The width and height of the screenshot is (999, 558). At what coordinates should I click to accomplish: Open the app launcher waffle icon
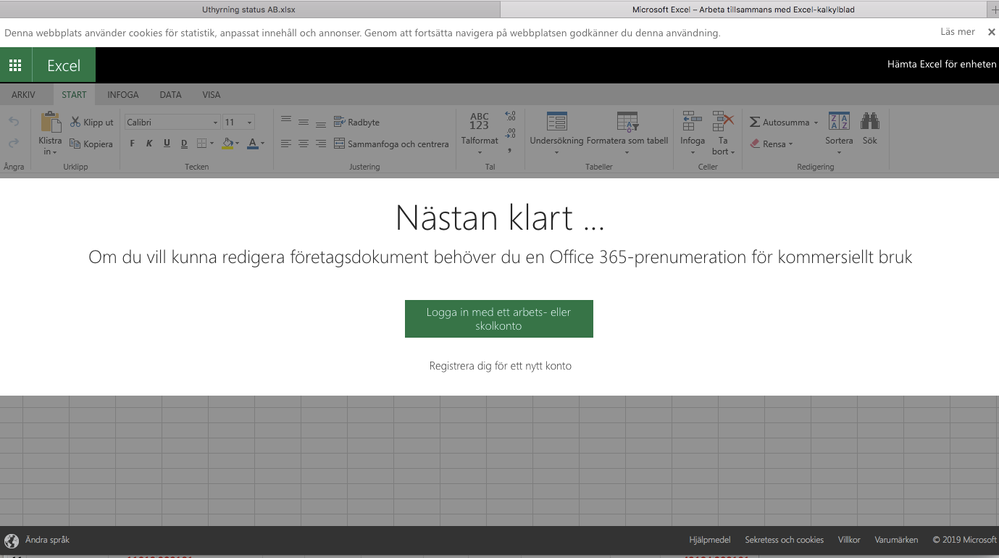(15, 66)
